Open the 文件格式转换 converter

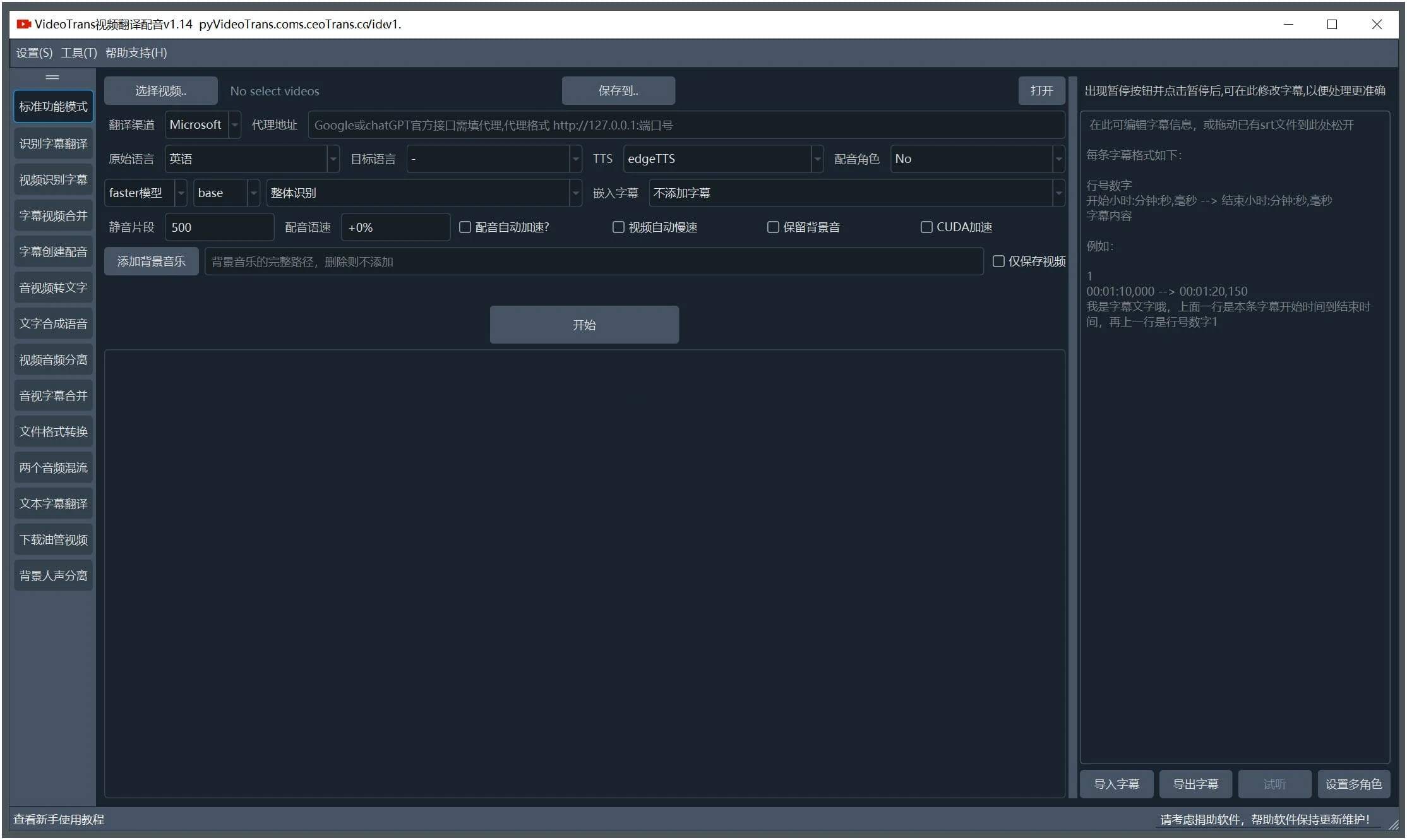pos(52,431)
